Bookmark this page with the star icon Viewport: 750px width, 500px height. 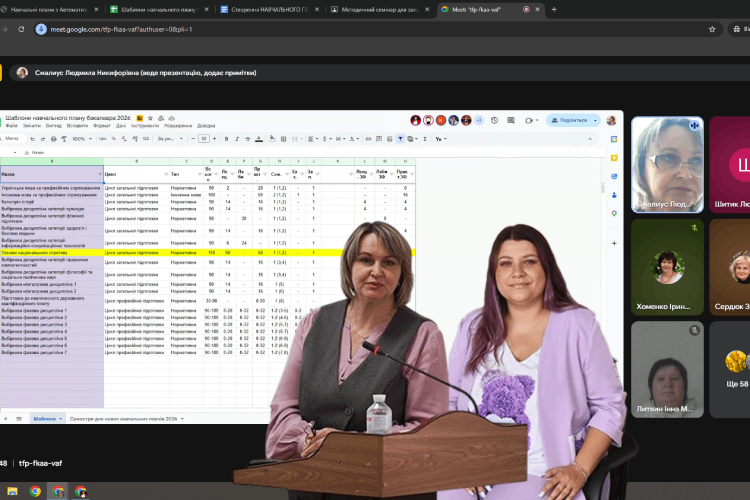712,29
